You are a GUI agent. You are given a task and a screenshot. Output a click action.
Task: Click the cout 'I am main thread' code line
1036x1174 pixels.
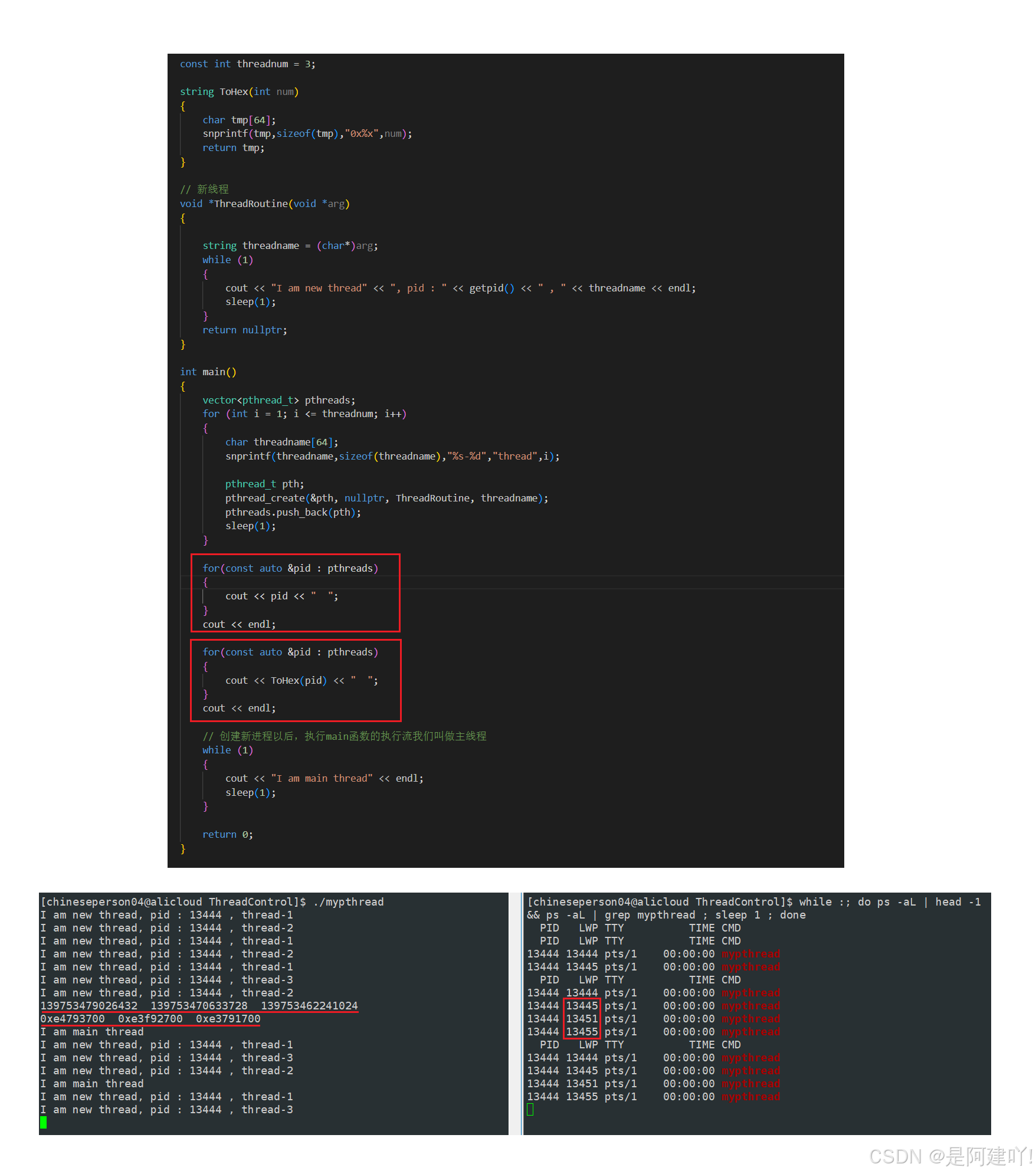[x=324, y=778]
